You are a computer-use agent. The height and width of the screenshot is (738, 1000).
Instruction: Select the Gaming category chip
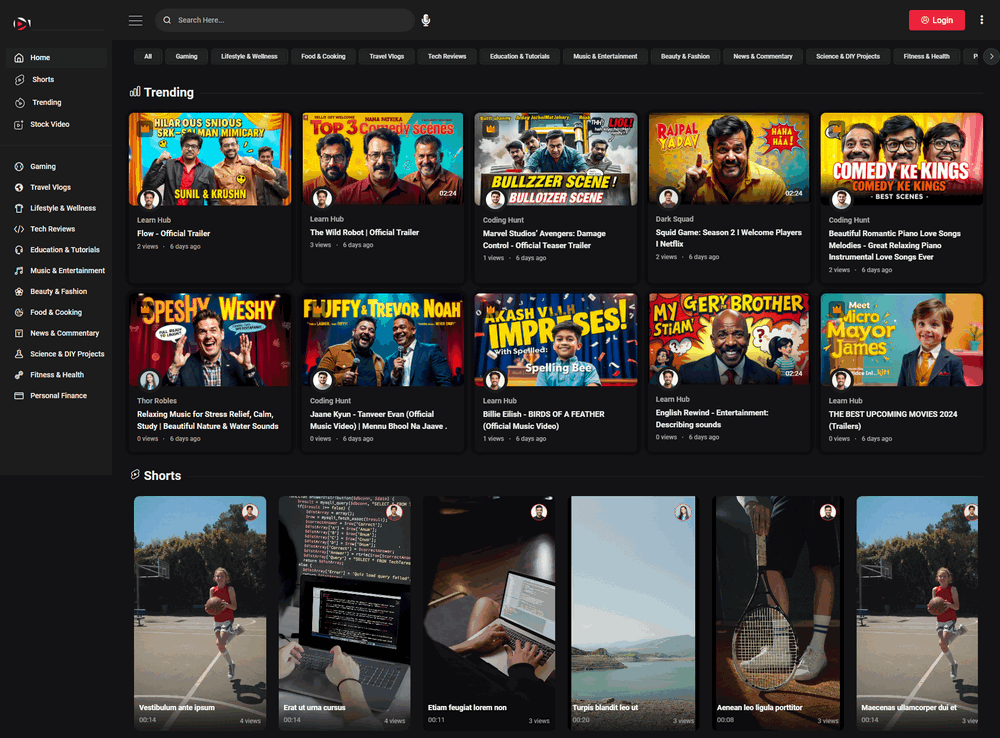[x=186, y=57]
